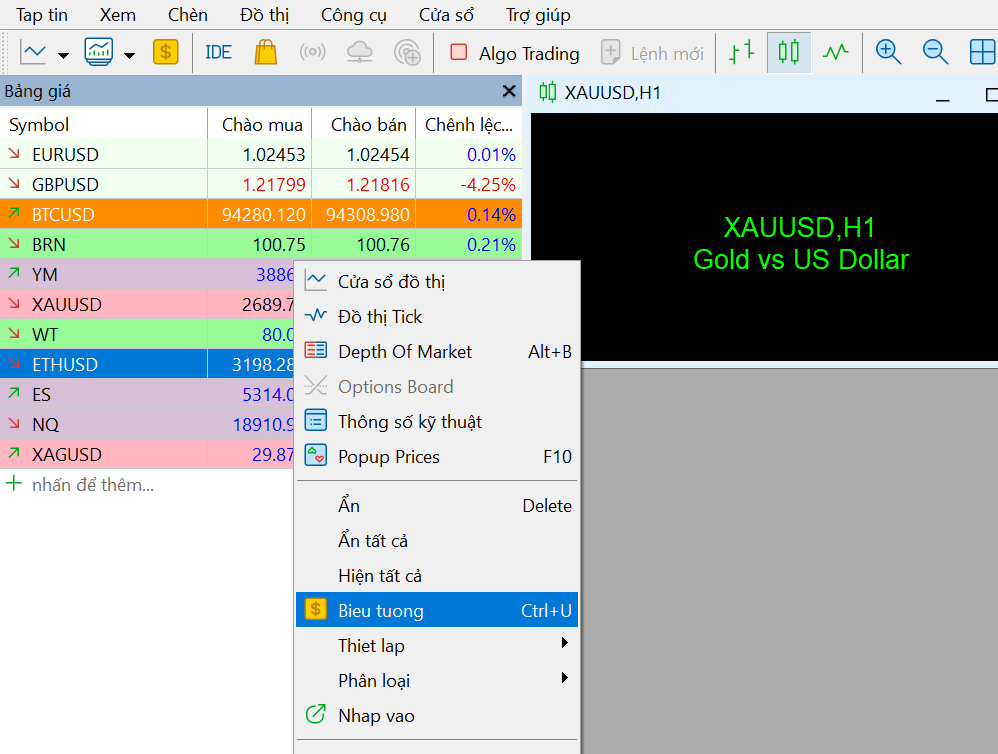
Task: Click the yellow dollar symbols toolbar icon
Action: pyautogui.click(x=165, y=52)
